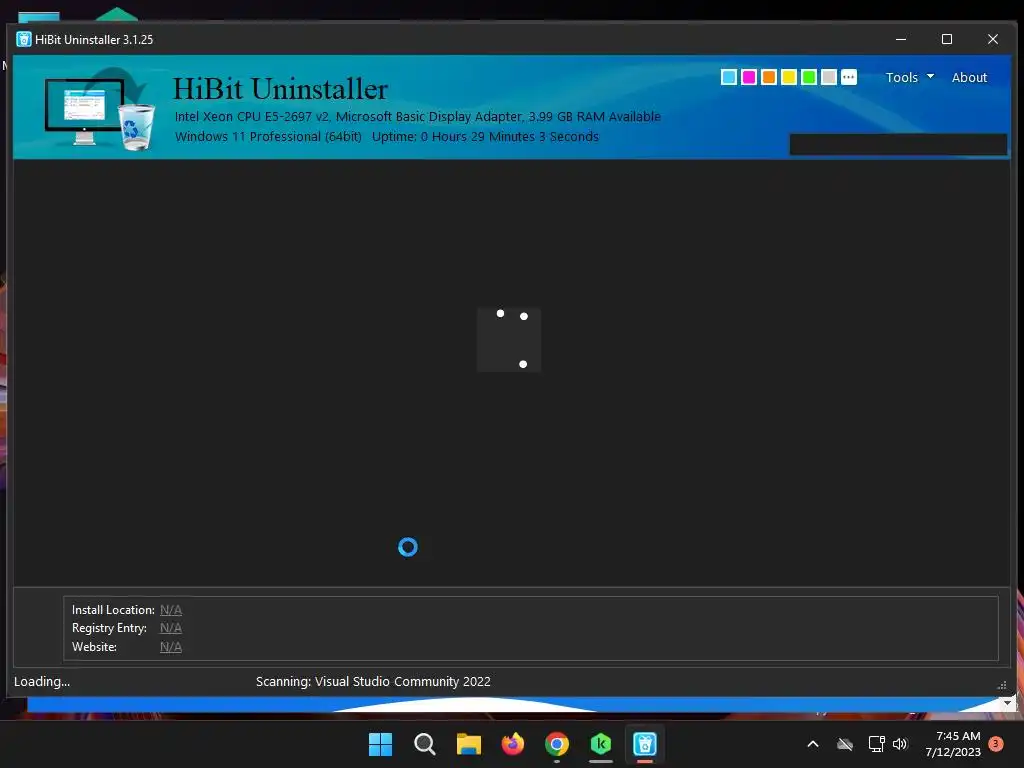
Task: Select the orange theme color swatch
Action: pyautogui.click(x=769, y=77)
